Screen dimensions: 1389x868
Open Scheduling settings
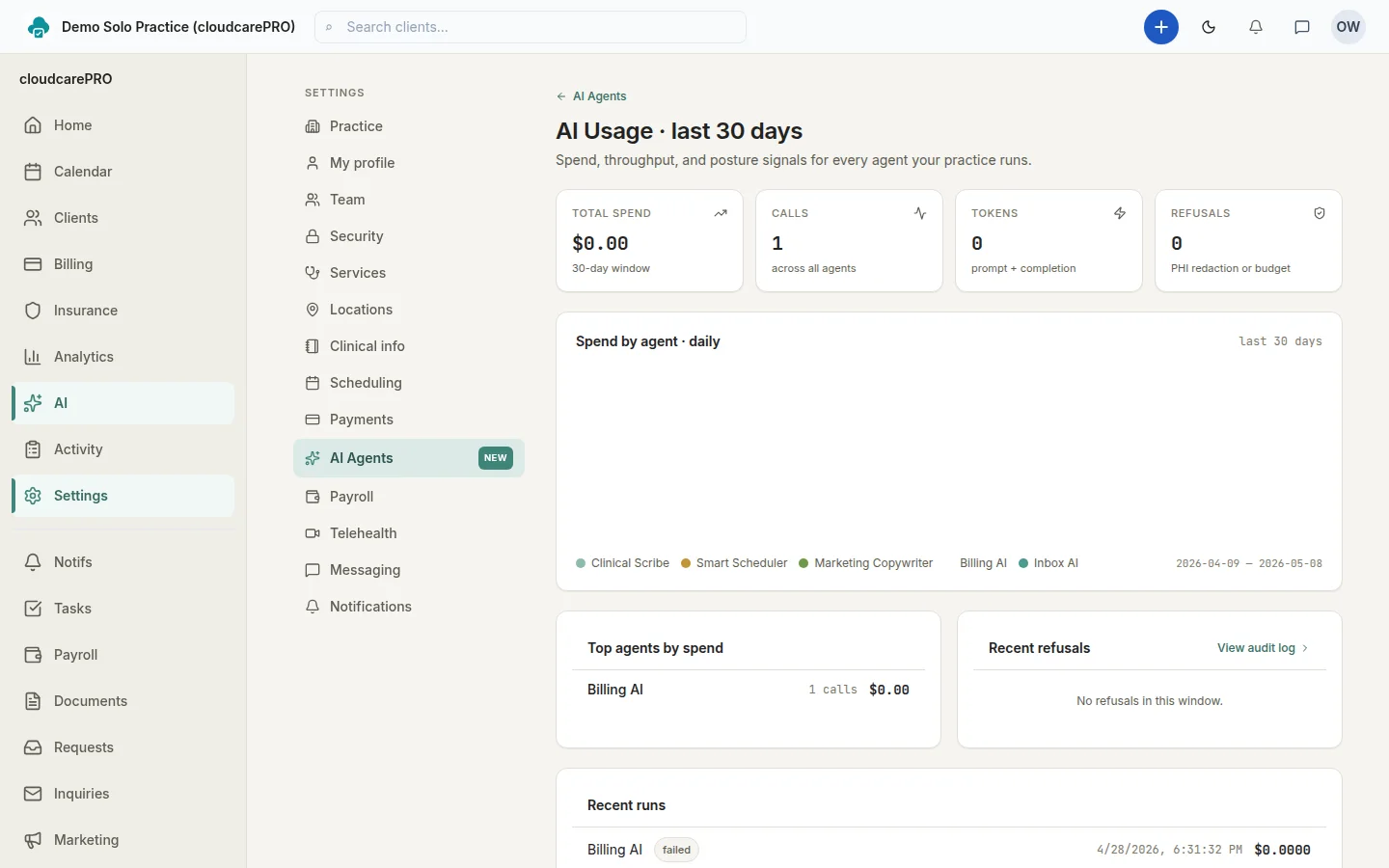pos(409,383)
